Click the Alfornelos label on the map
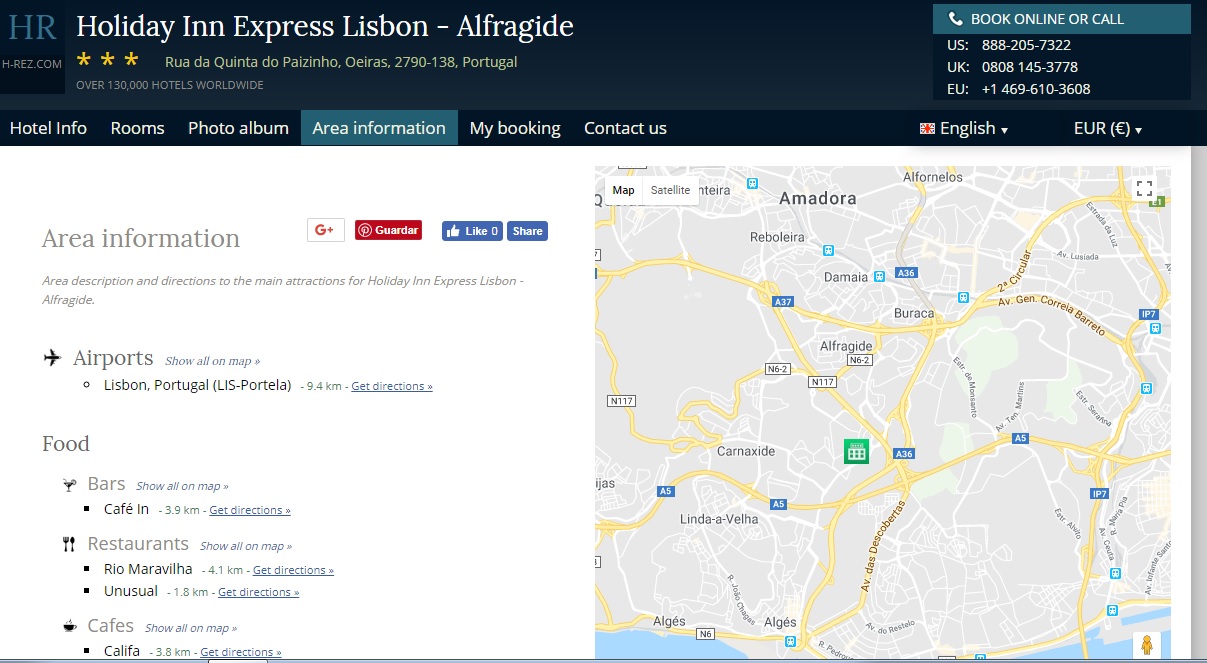Viewport: 1207px width, 663px height. 932,177
